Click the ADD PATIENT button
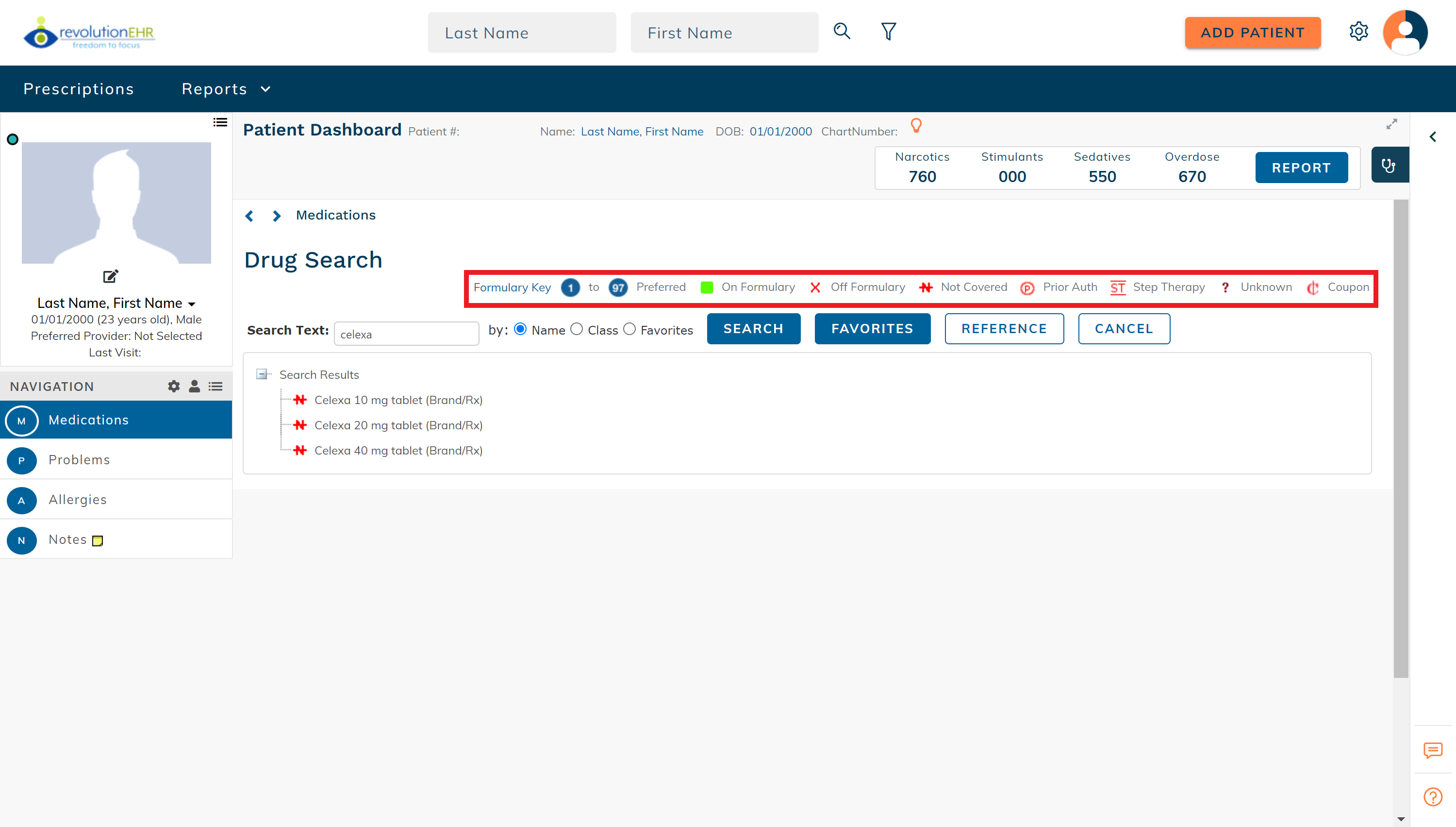1456x827 pixels. [x=1252, y=33]
